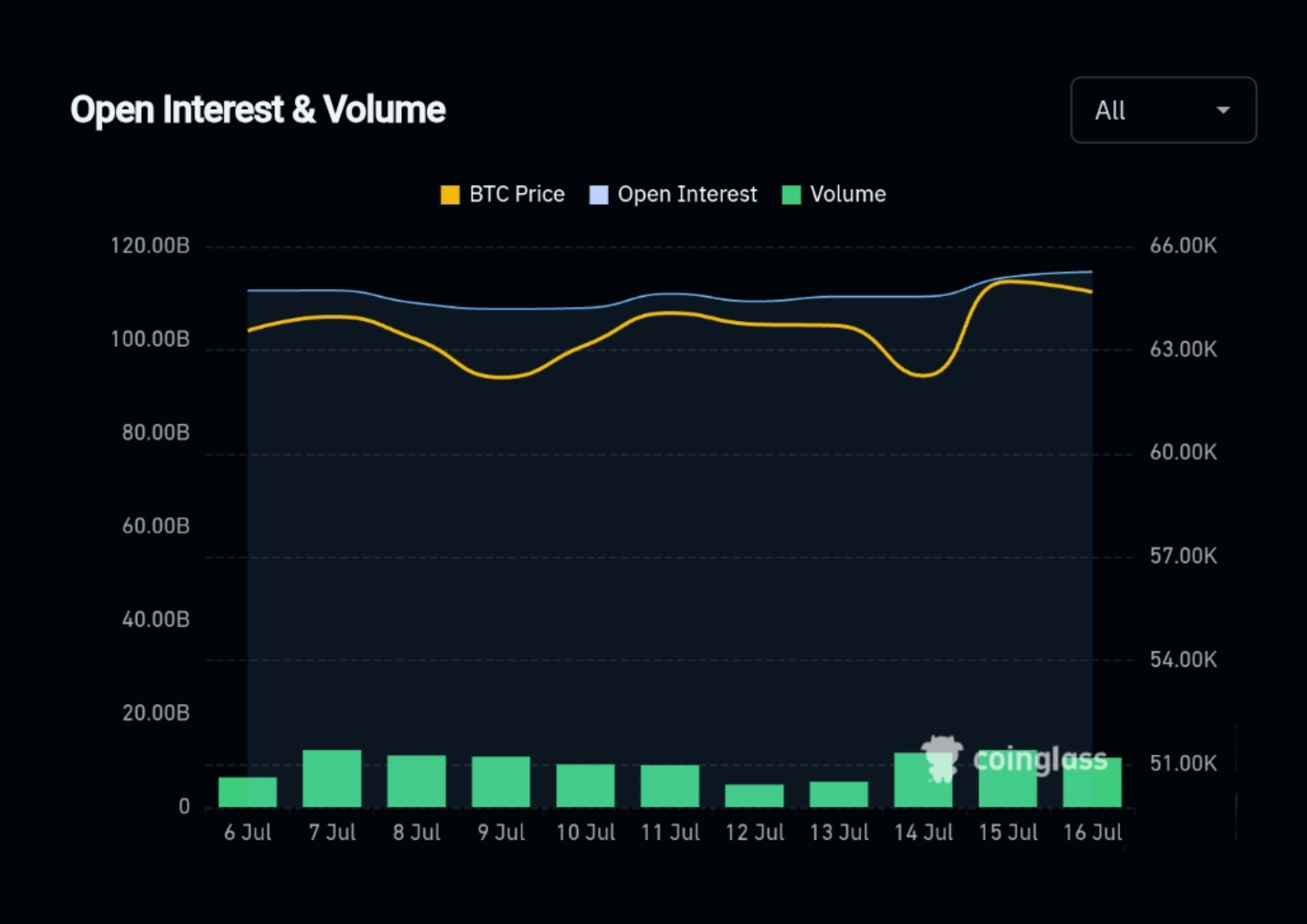Toggle Open Interest legend series
This screenshot has height=924, width=1307.
(673, 194)
